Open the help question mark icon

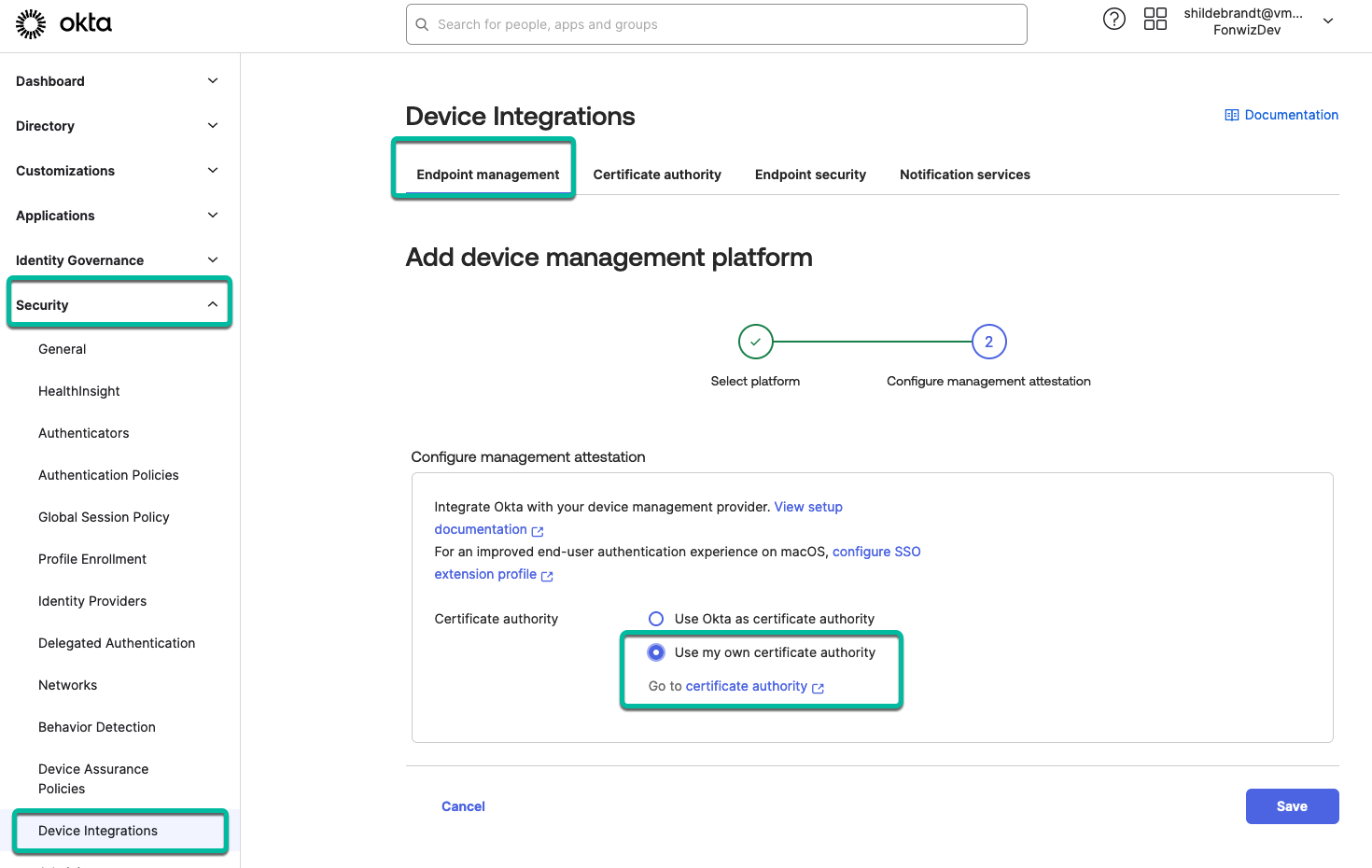[x=1113, y=19]
